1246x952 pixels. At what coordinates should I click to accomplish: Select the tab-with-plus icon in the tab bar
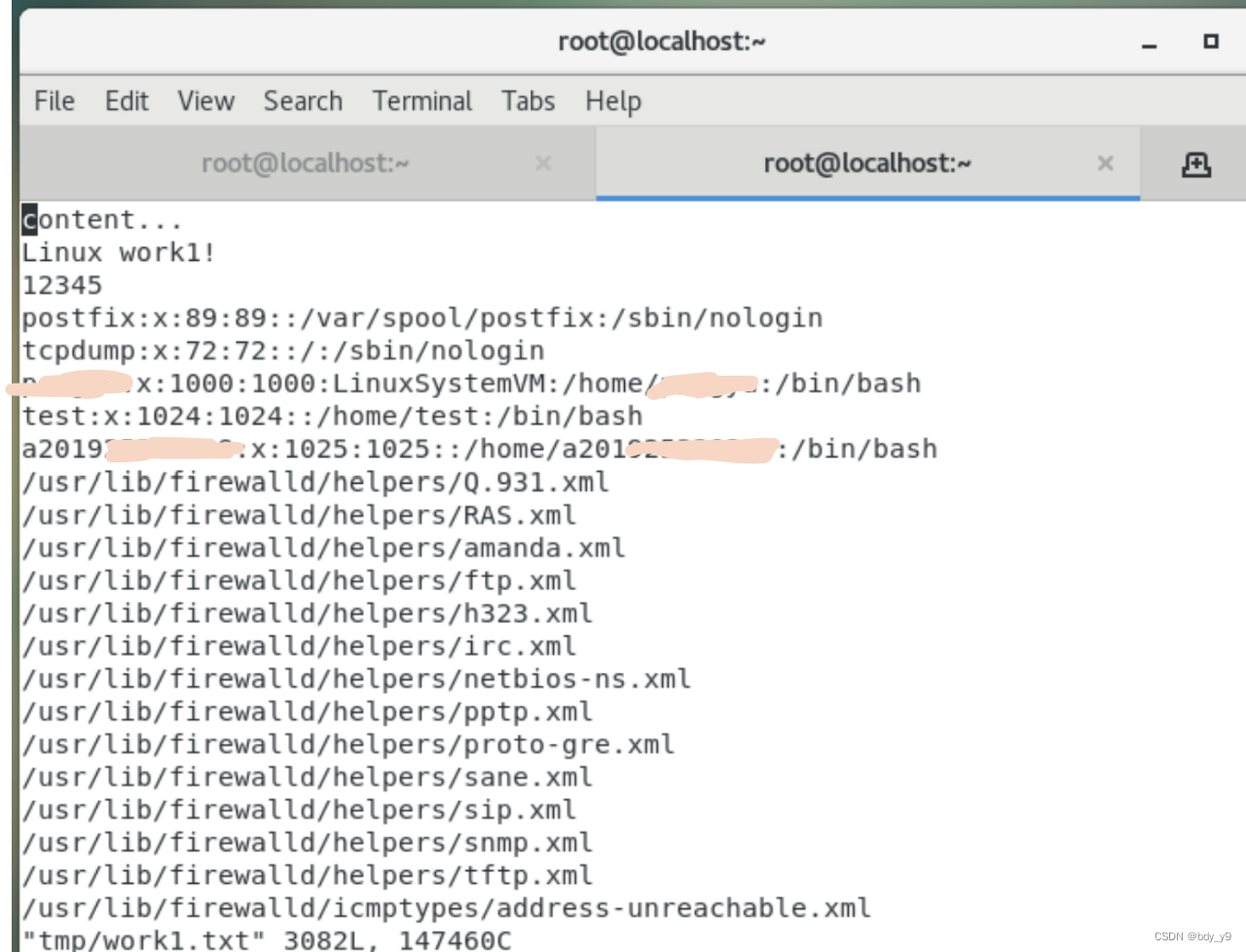coord(1196,164)
